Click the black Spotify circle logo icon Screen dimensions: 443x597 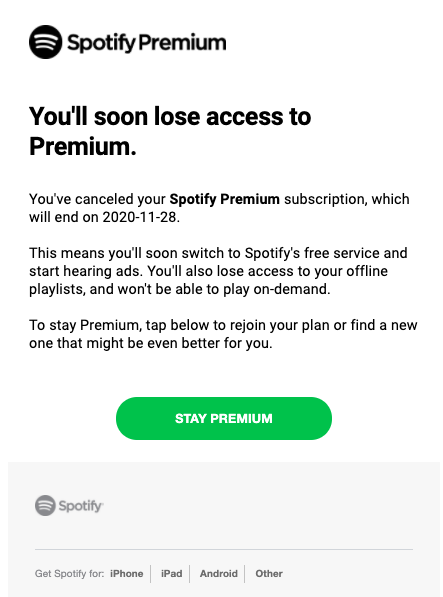click(x=45, y=42)
